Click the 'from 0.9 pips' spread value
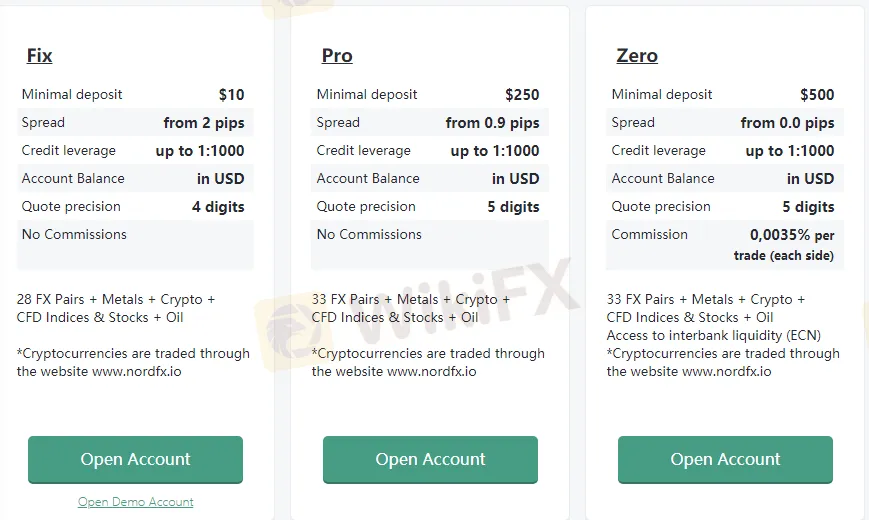Image resolution: width=869 pixels, height=520 pixels. point(492,123)
